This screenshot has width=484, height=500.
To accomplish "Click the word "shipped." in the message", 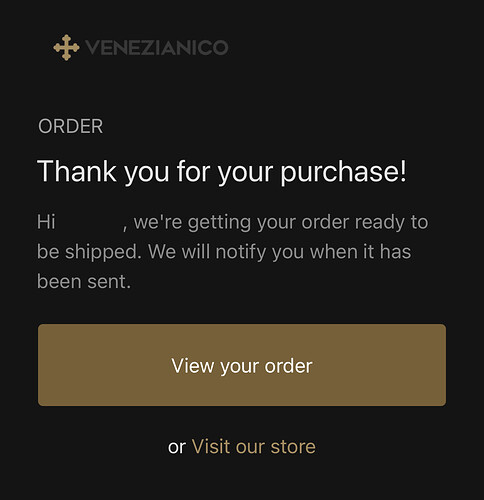I will pyautogui.click(x=103, y=252).
